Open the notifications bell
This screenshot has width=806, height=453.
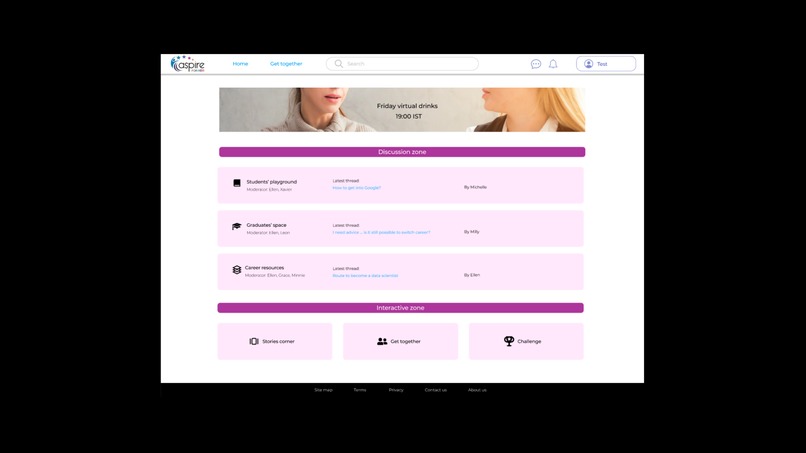[x=553, y=64]
